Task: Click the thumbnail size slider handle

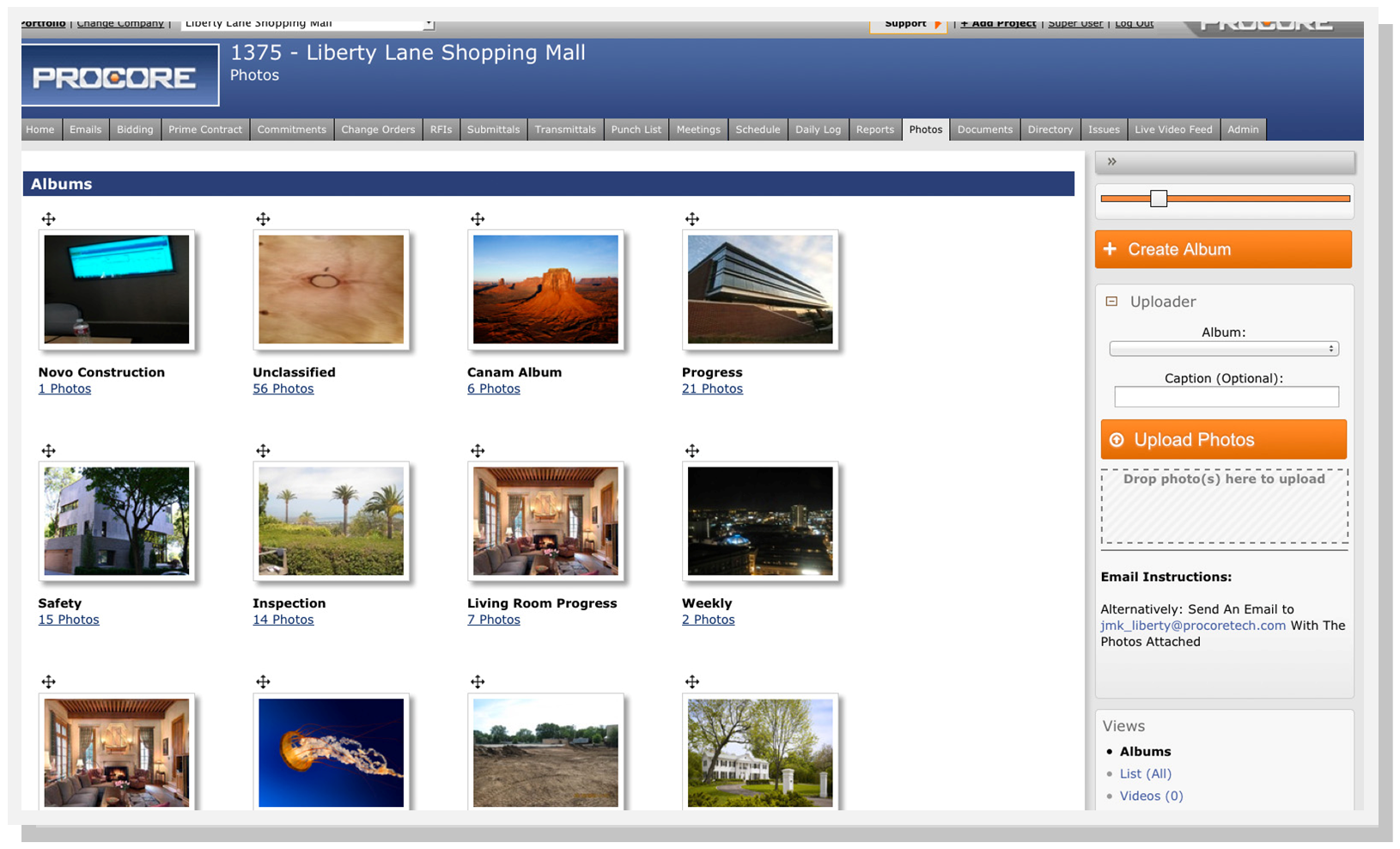Action: [1159, 199]
